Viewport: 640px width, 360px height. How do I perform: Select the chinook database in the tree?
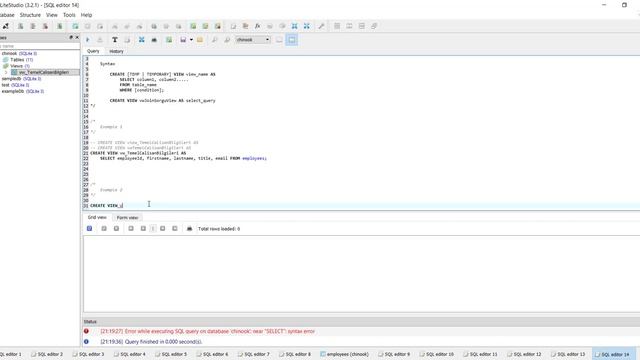pyautogui.click(x=19, y=53)
